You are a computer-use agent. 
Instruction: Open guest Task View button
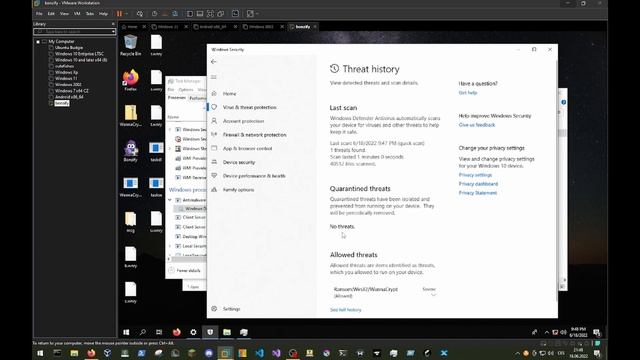pos(159,332)
